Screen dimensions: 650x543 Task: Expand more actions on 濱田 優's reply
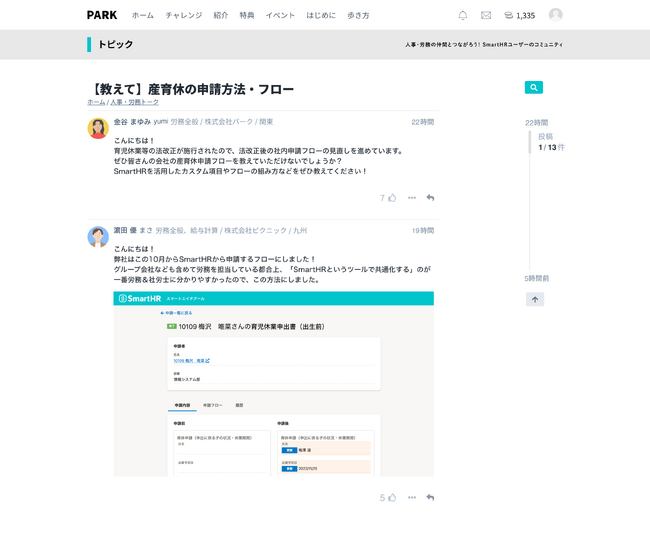[x=411, y=497]
